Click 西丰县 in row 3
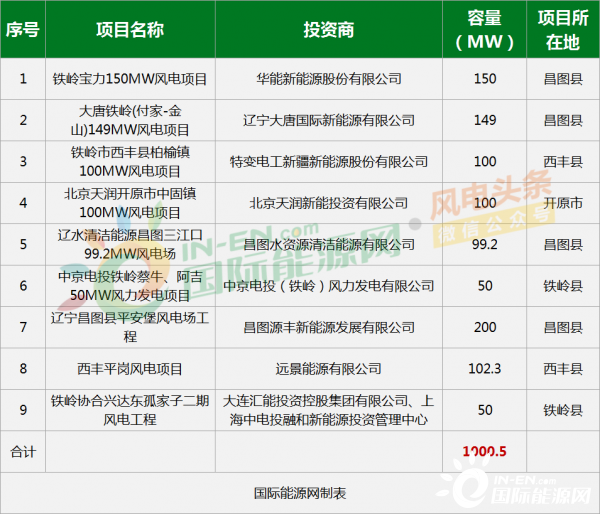This screenshot has width=600, height=514. [x=563, y=162]
